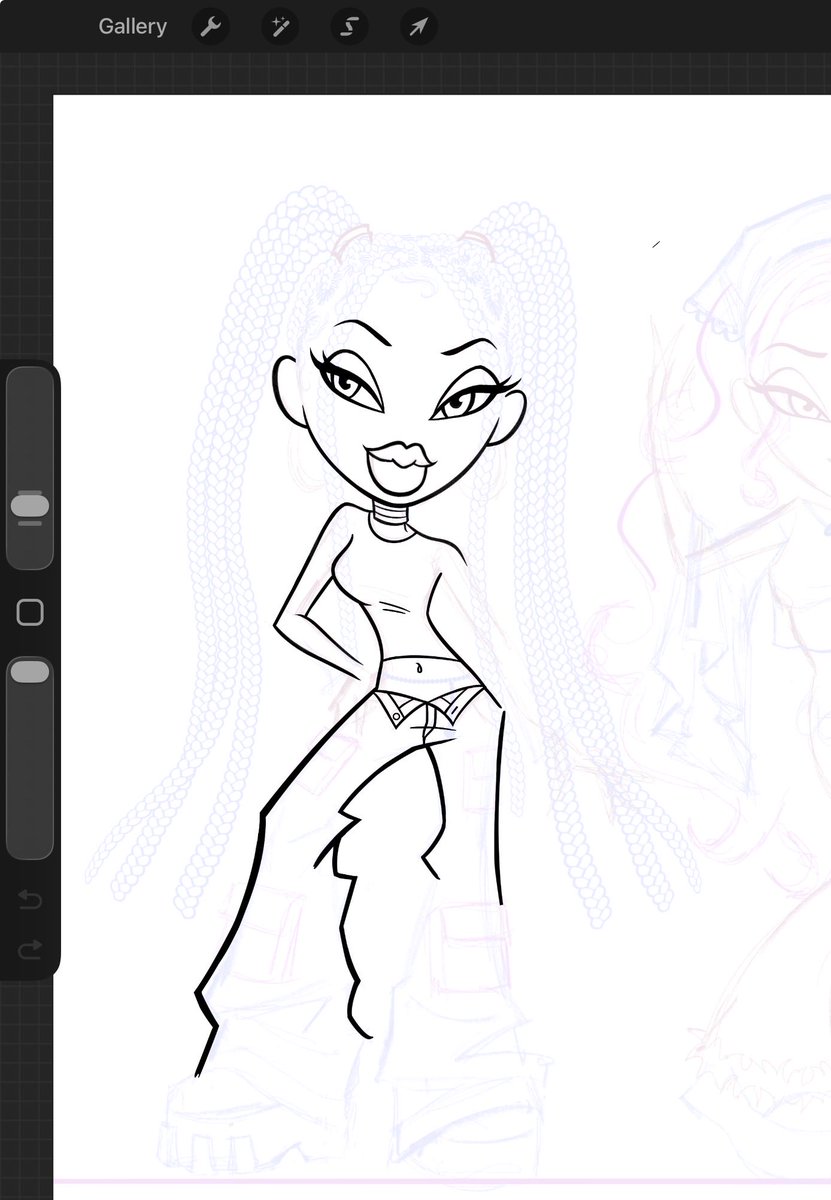The image size is (831, 1200).
Task: Open the Actions wrench menu
Action: pyautogui.click(x=209, y=26)
